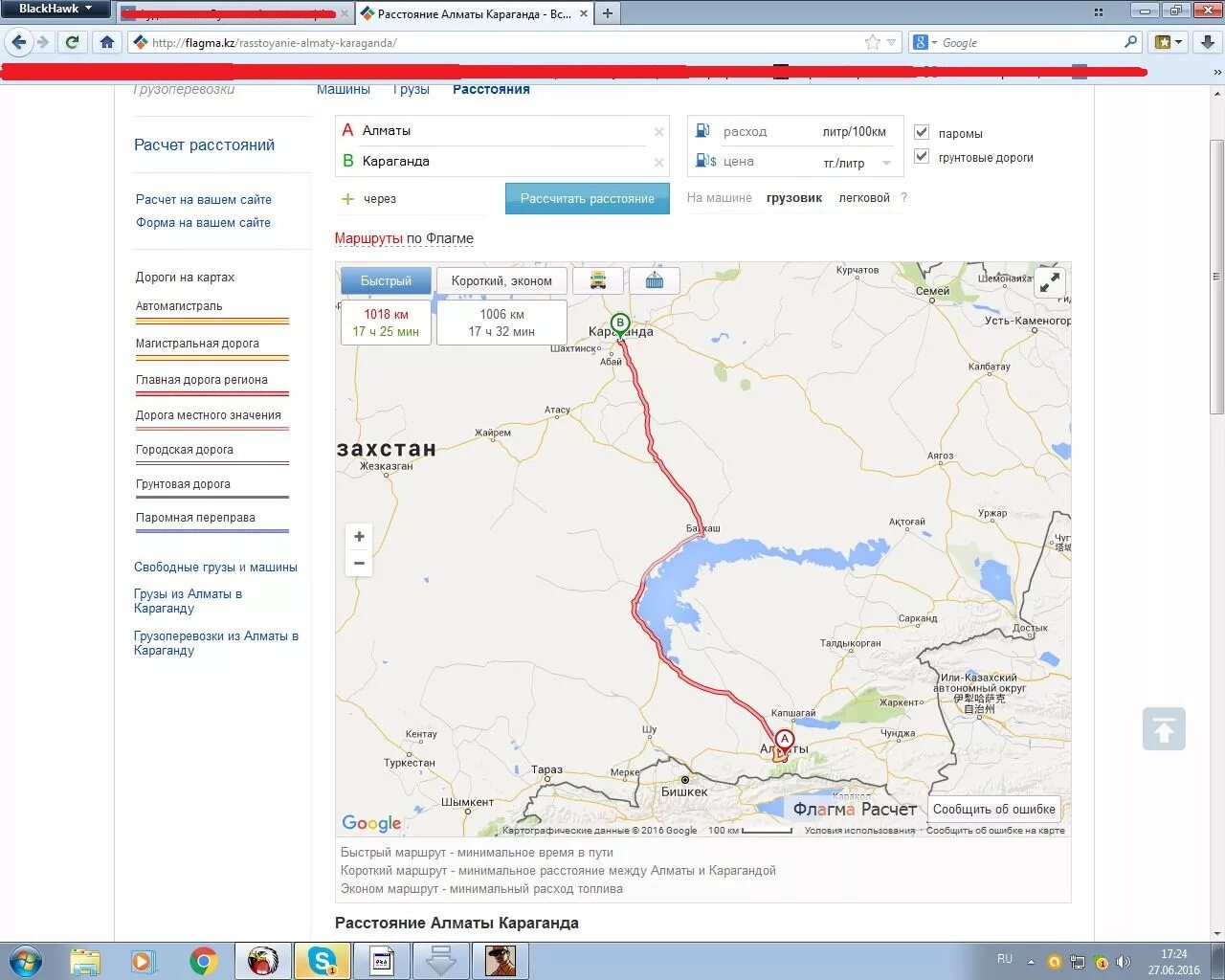This screenshot has width=1225, height=980.
Task: Open the Windows Start menu
Action: (x=25, y=961)
